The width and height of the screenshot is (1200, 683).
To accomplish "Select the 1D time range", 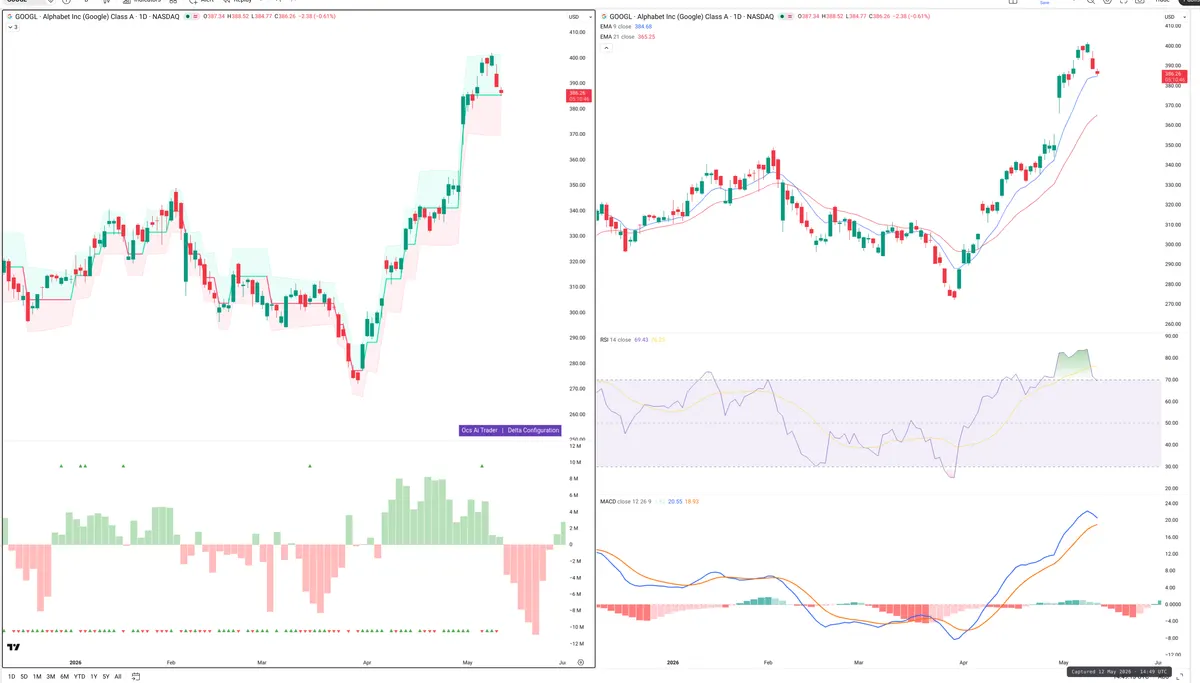I will (11, 677).
